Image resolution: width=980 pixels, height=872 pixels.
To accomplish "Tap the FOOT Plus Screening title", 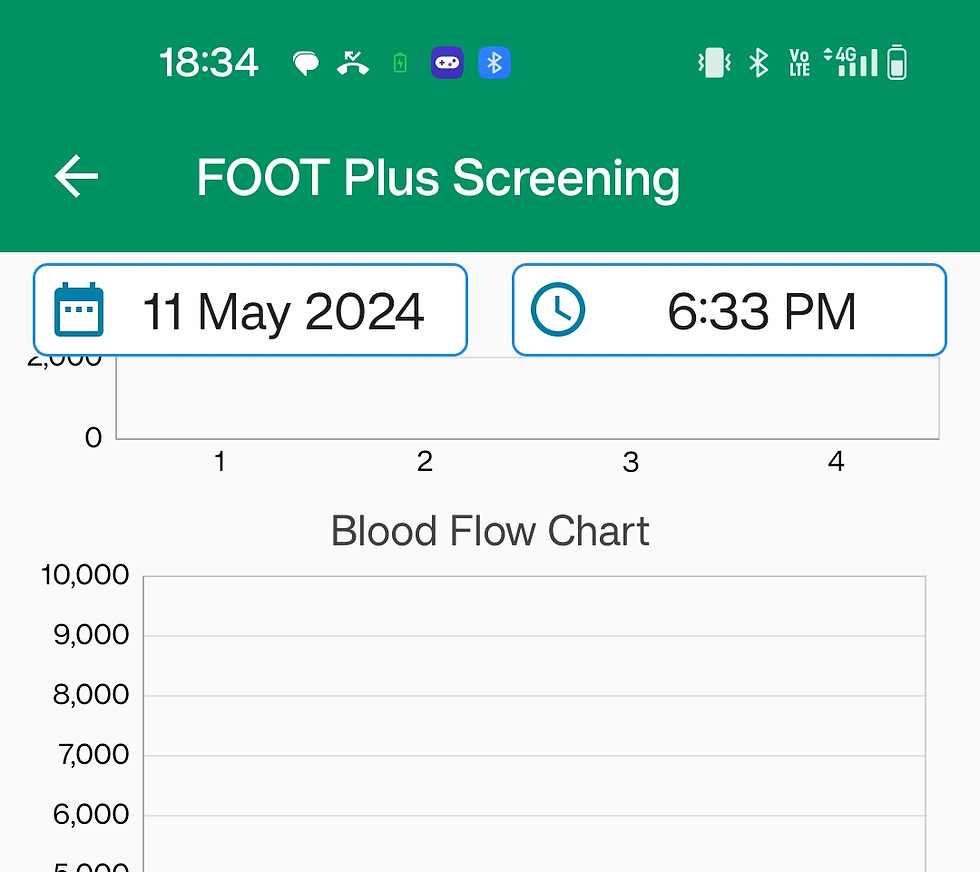I will click(438, 178).
